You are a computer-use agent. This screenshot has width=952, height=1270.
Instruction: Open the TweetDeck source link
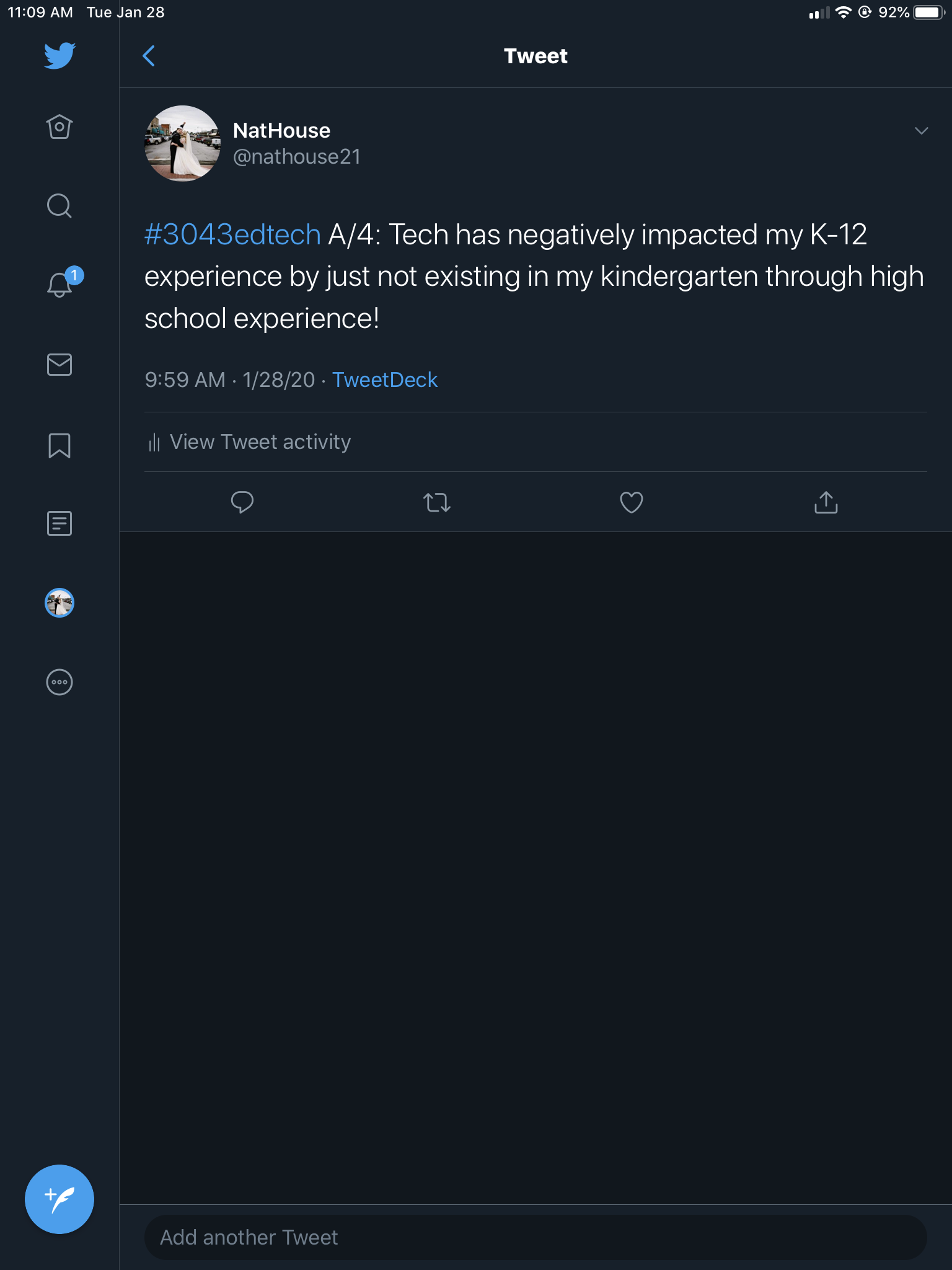click(385, 380)
